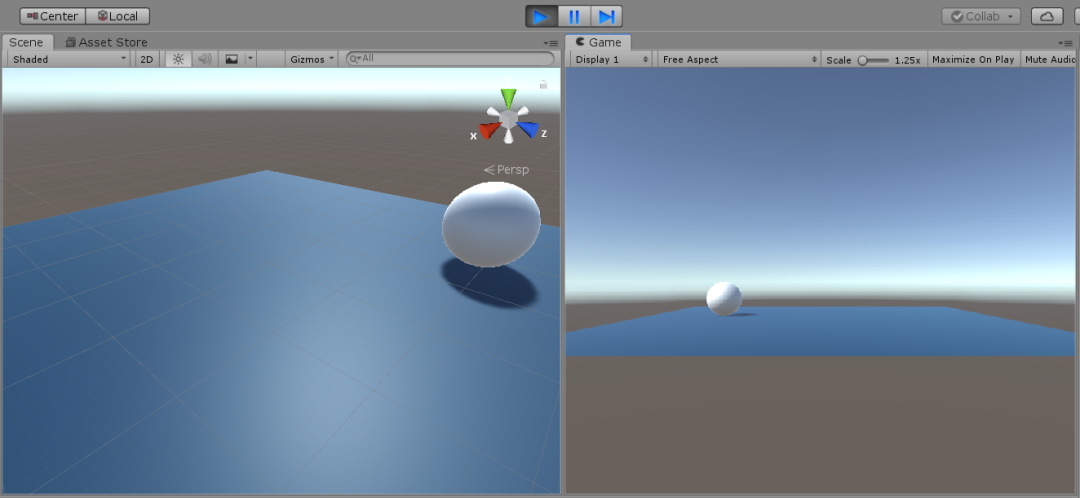Click red X axis gizmo cone
Viewport: 1080px width, 498px height.
pyautogui.click(x=490, y=130)
